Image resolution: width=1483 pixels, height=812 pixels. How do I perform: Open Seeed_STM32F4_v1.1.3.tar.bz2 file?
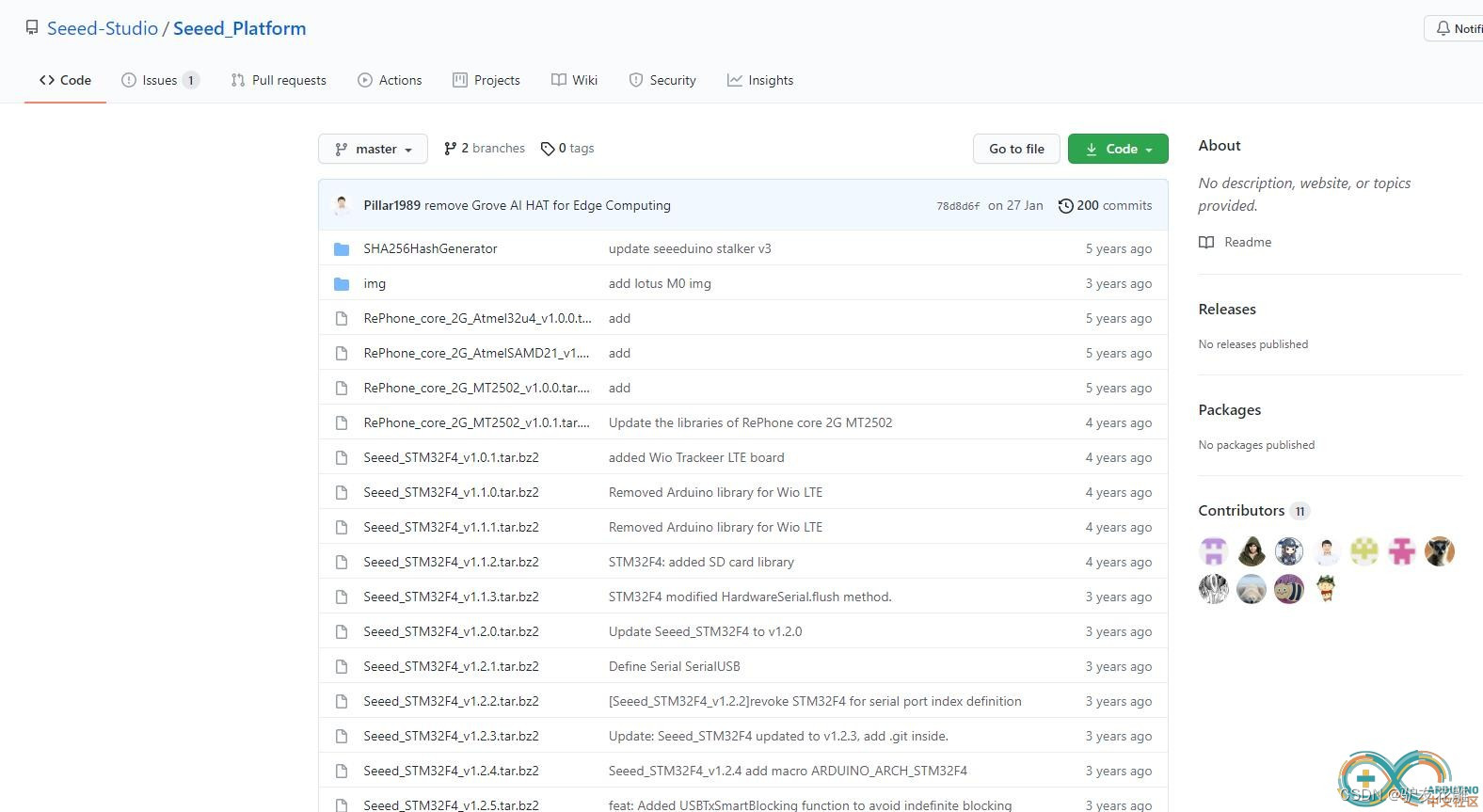click(451, 597)
